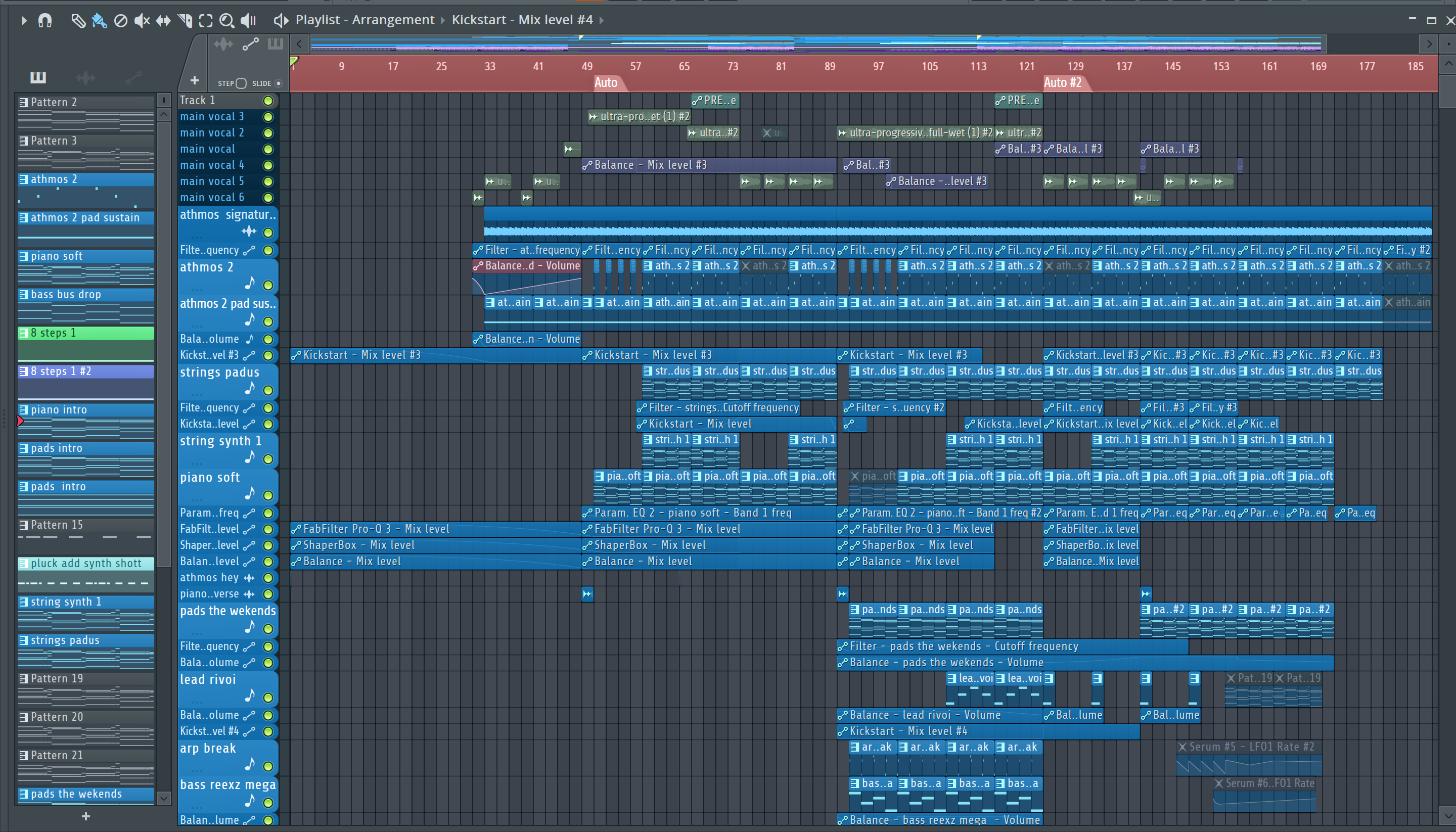Select the Slip tool

(163, 21)
